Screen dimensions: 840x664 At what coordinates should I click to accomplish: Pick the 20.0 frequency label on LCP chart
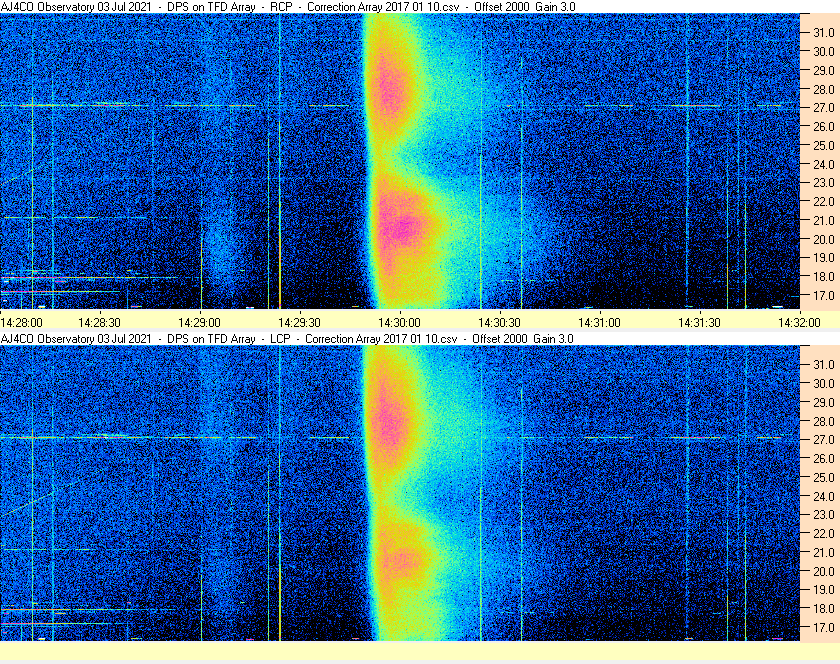[x=824, y=572]
